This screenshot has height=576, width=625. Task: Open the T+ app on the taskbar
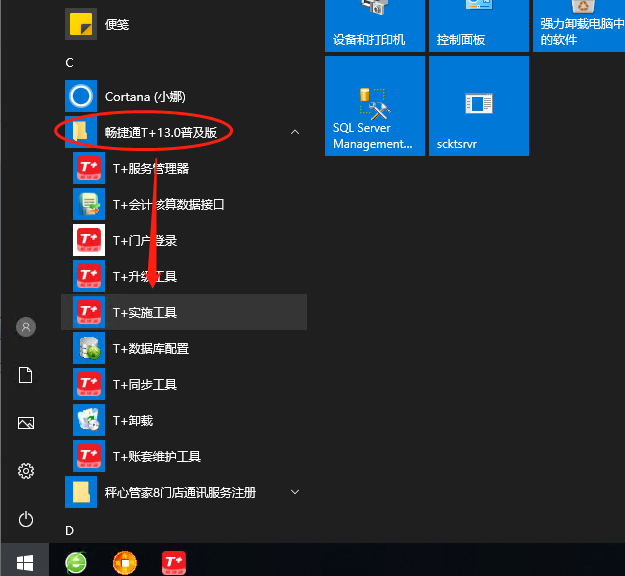[x=174, y=563]
